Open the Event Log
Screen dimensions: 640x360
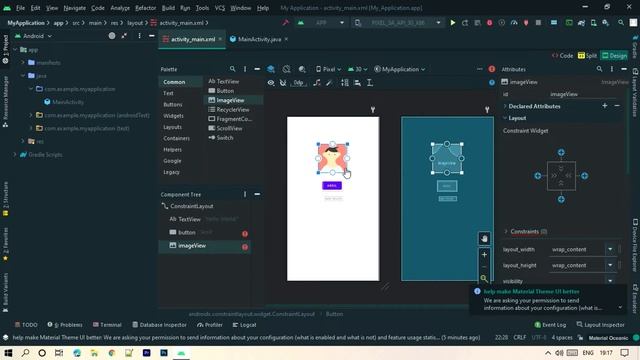[550, 325]
